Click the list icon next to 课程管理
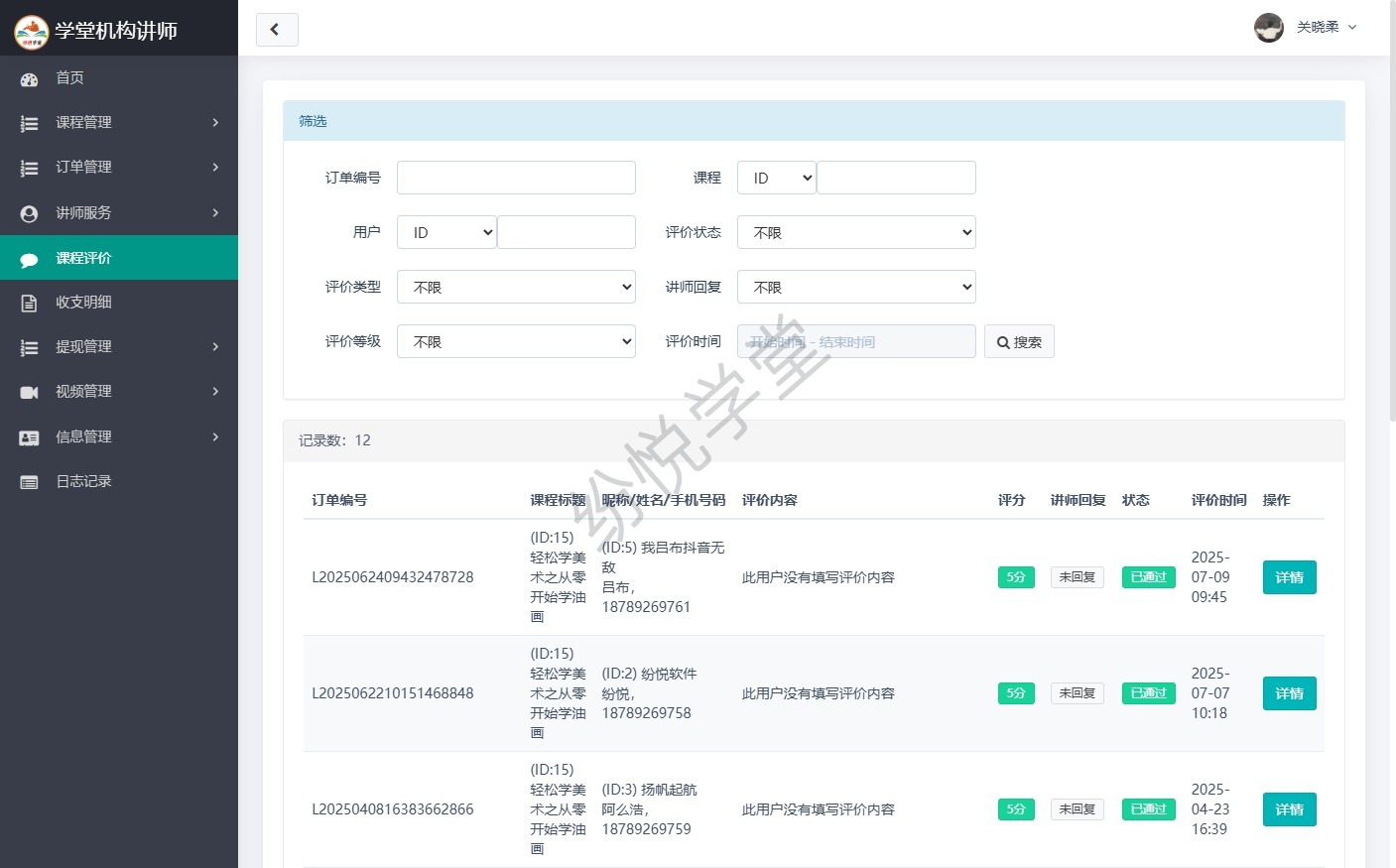Viewport: 1396px width, 868px height. pyautogui.click(x=29, y=123)
